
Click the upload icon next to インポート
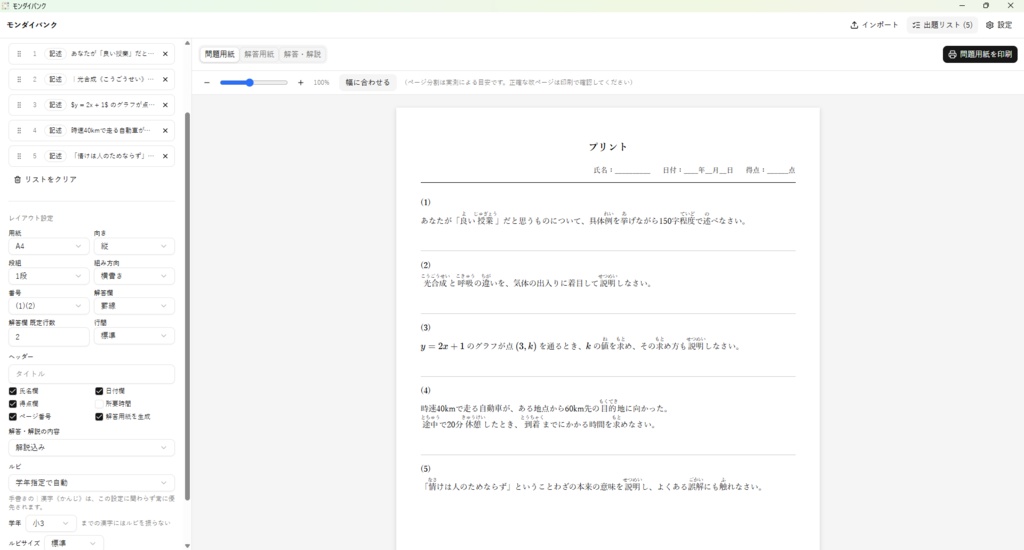(854, 25)
